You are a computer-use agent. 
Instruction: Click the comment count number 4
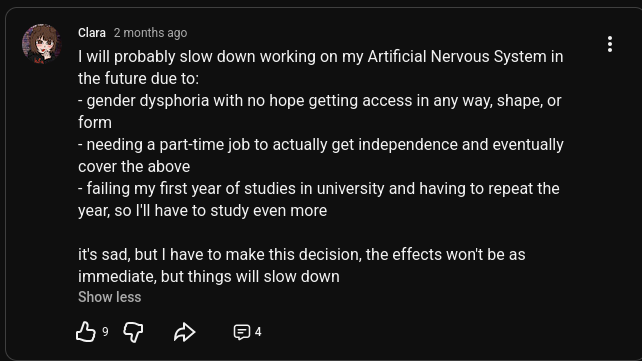pyautogui.click(x=258, y=332)
